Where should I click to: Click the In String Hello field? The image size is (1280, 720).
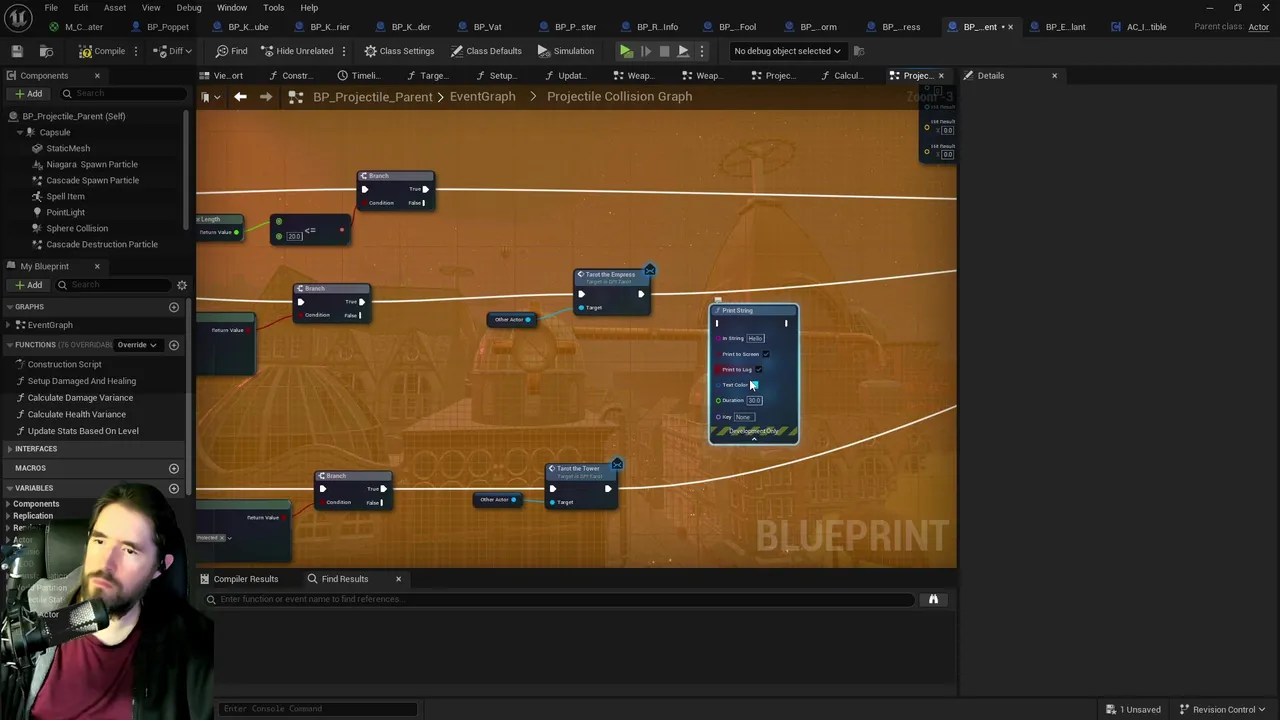click(756, 338)
